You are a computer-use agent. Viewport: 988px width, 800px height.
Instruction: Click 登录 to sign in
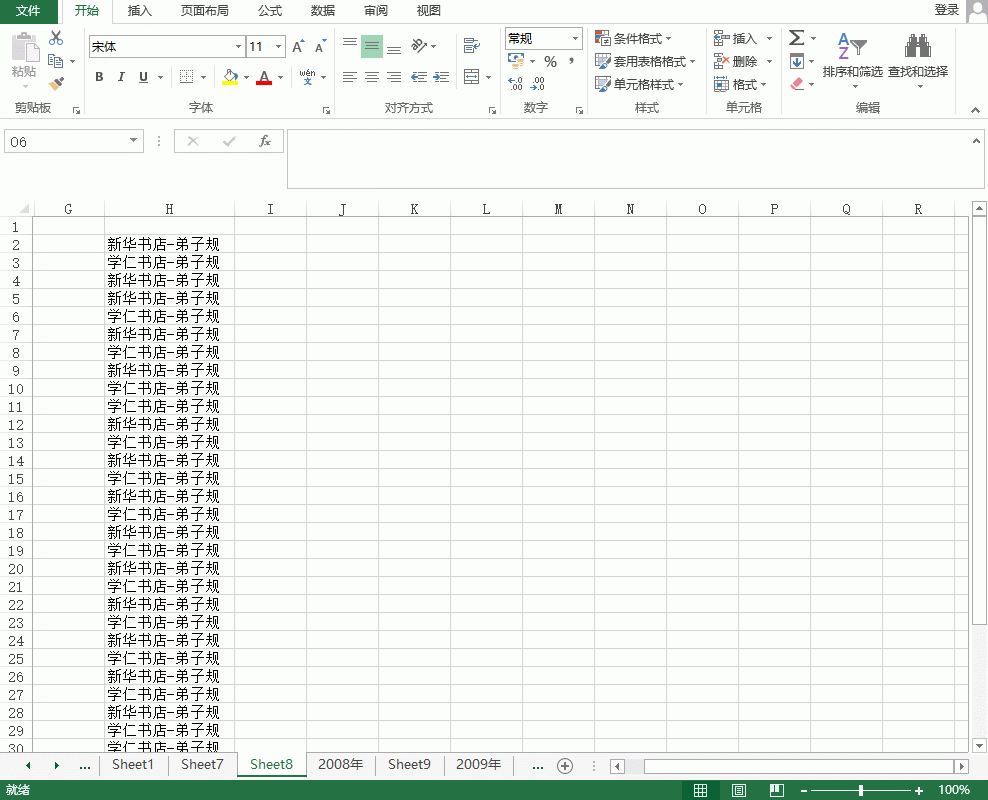pyautogui.click(x=946, y=10)
